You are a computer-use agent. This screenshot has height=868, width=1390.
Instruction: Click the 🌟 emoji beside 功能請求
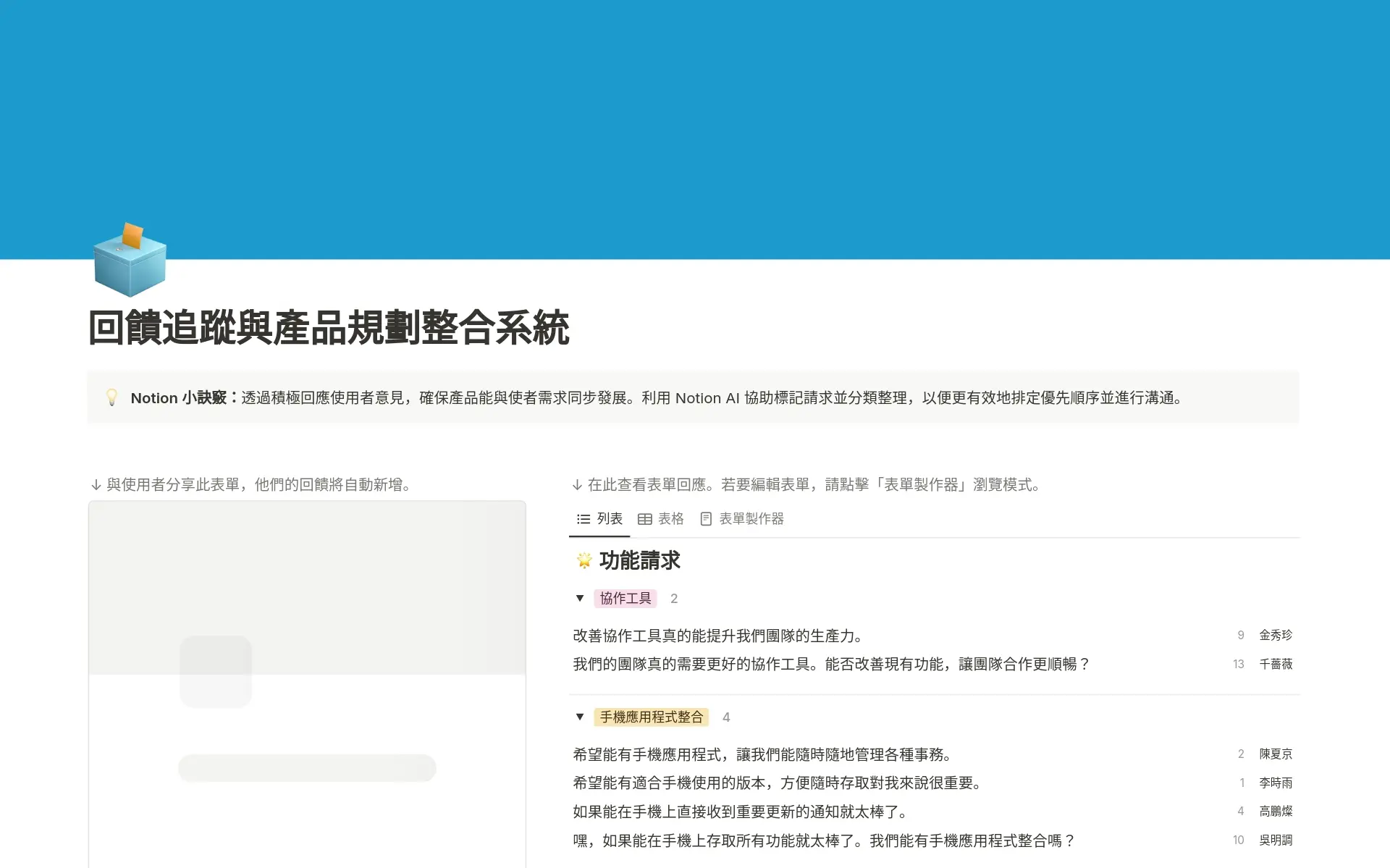point(584,560)
